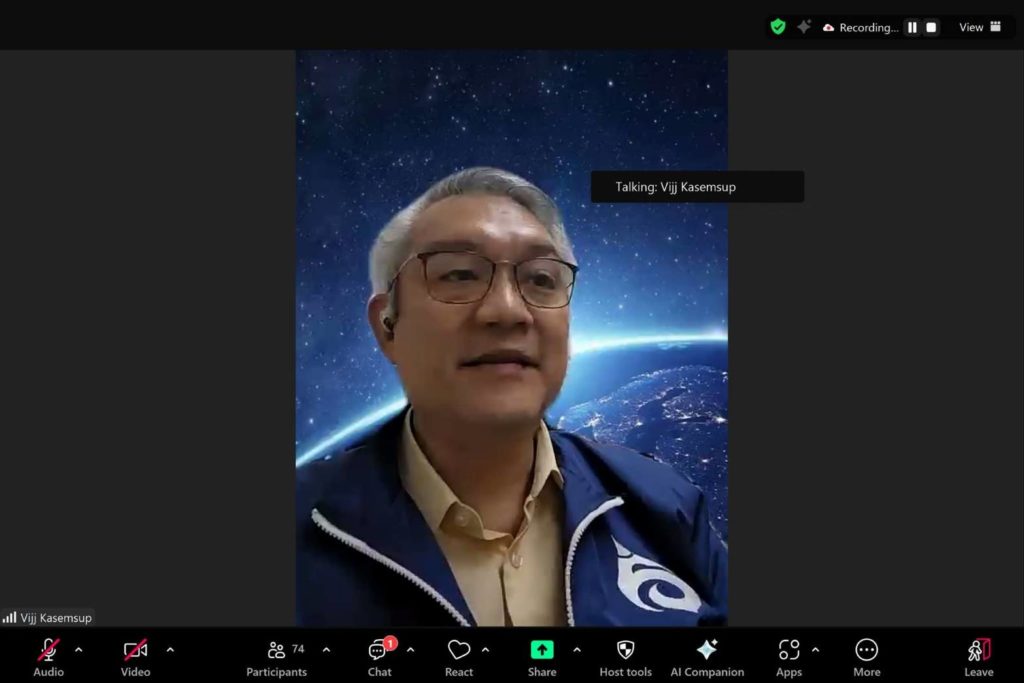The height and width of the screenshot is (683, 1024).
Task: Expand the share options caret
Action: pyautogui.click(x=577, y=650)
